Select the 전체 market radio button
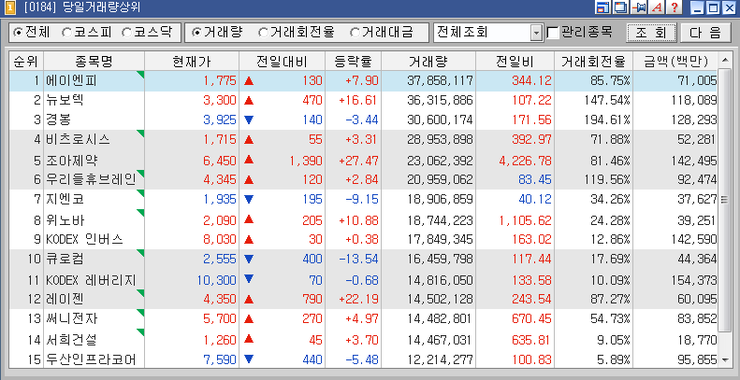Viewport: 740px width, 380px height. (x=18, y=33)
